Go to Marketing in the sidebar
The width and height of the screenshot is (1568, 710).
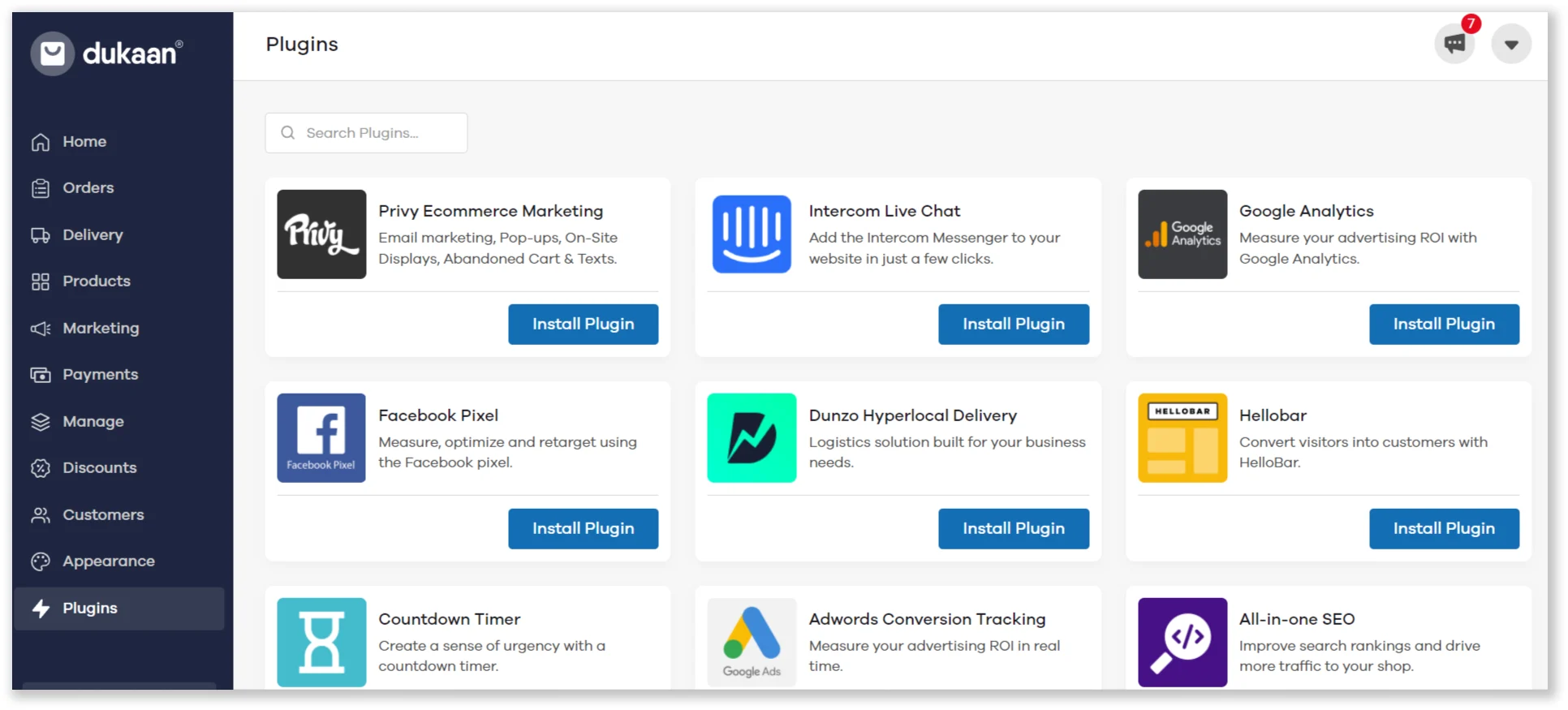(x=101, y=329)
